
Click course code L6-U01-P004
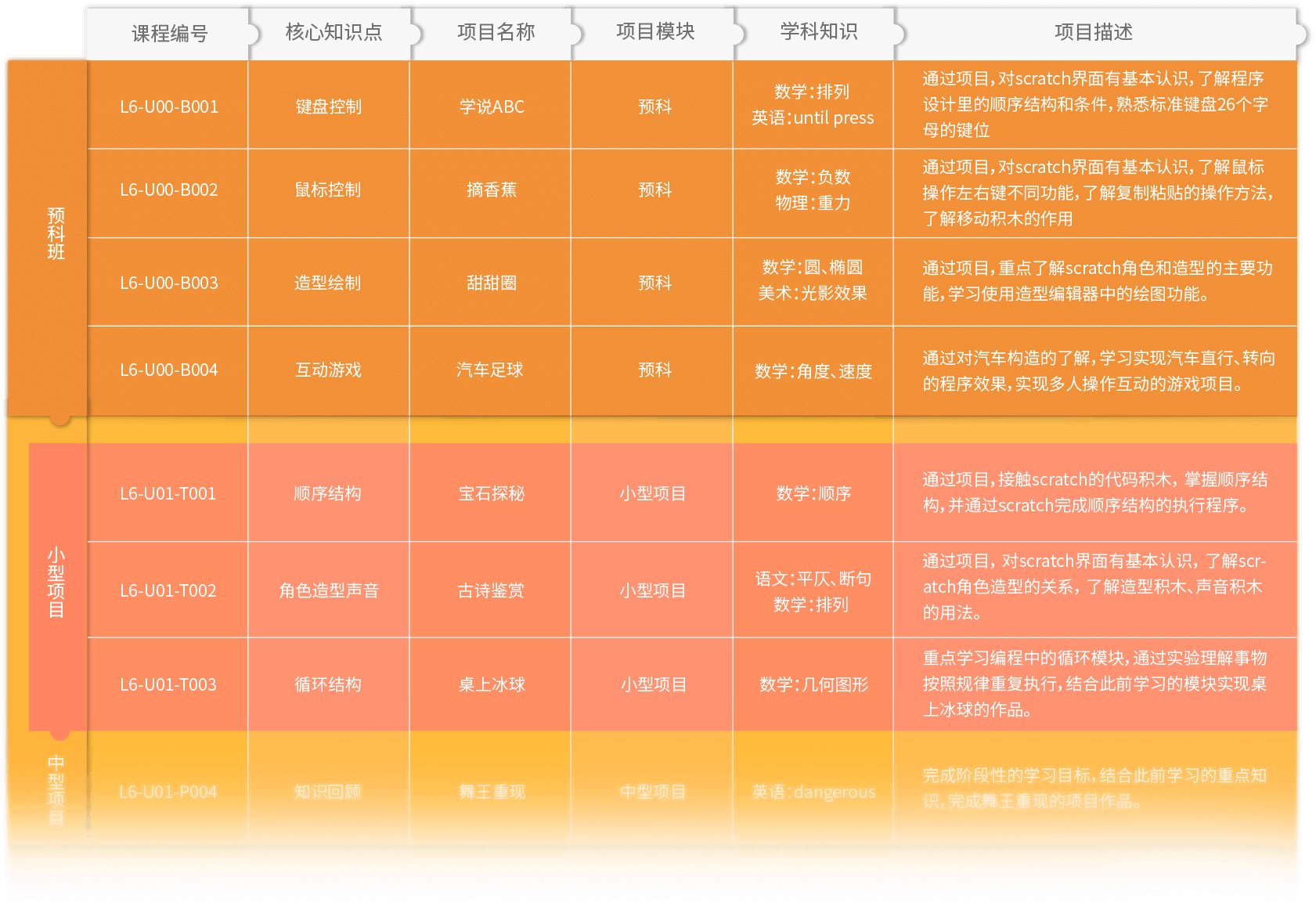(168, 792)
